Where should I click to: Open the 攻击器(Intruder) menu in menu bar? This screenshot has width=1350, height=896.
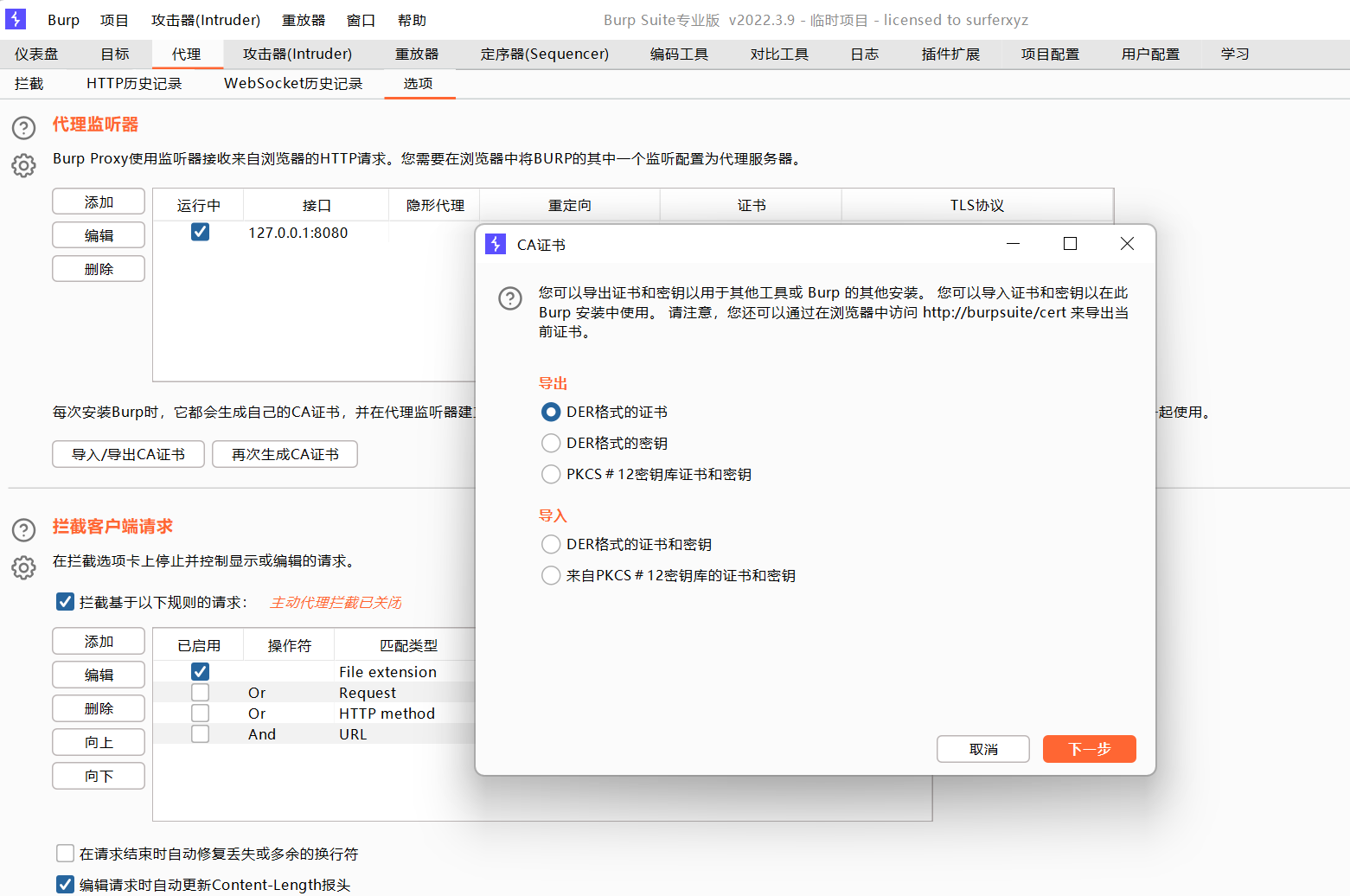(x=206, y=20)
